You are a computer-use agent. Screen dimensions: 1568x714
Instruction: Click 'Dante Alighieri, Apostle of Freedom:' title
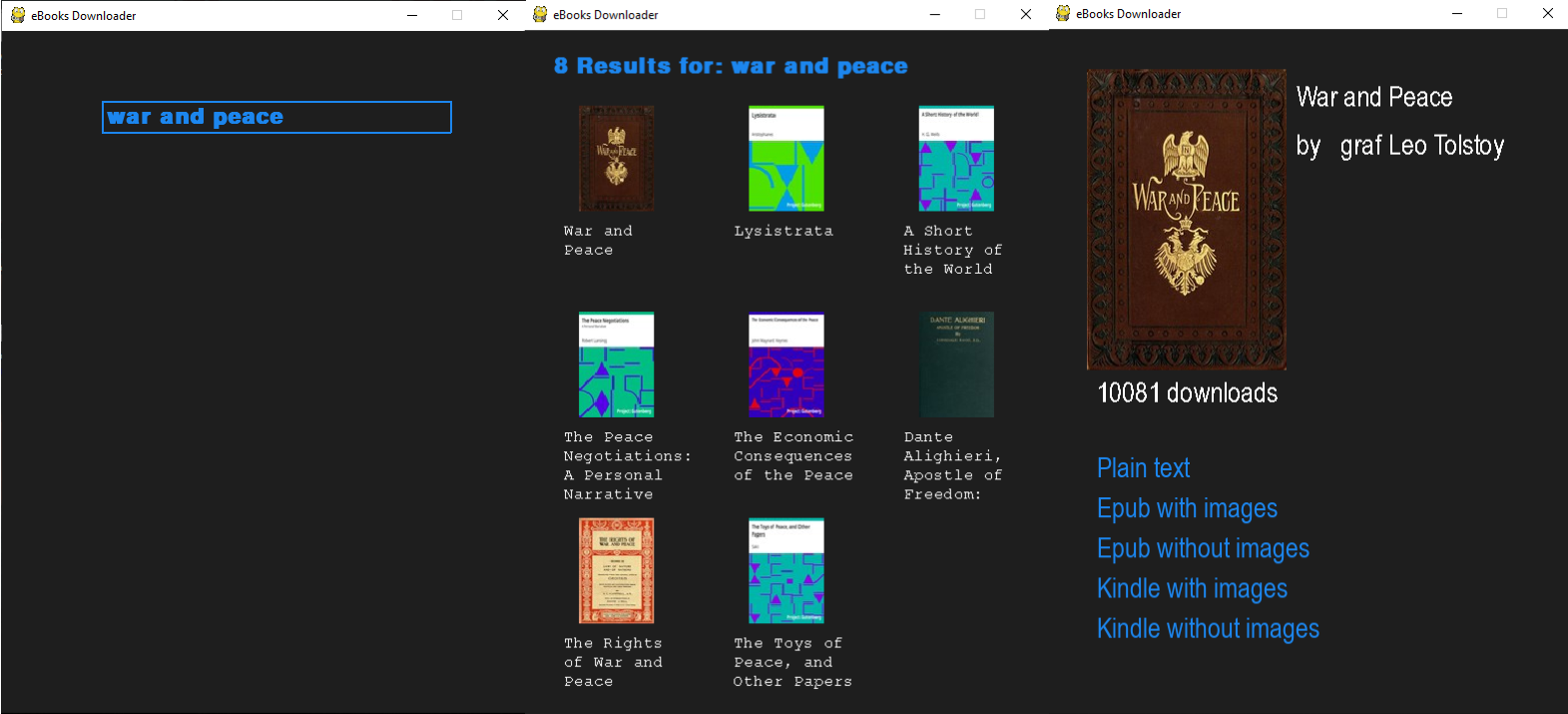952,465
